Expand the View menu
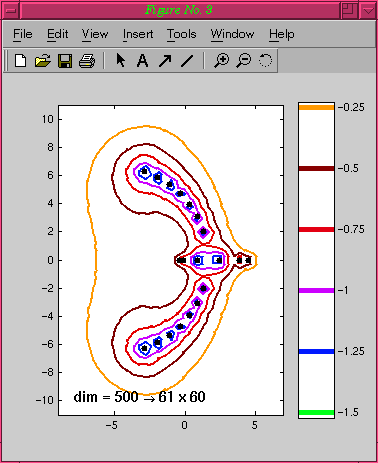The height and width of the screenshot is (463, 378). pos(95,34)
